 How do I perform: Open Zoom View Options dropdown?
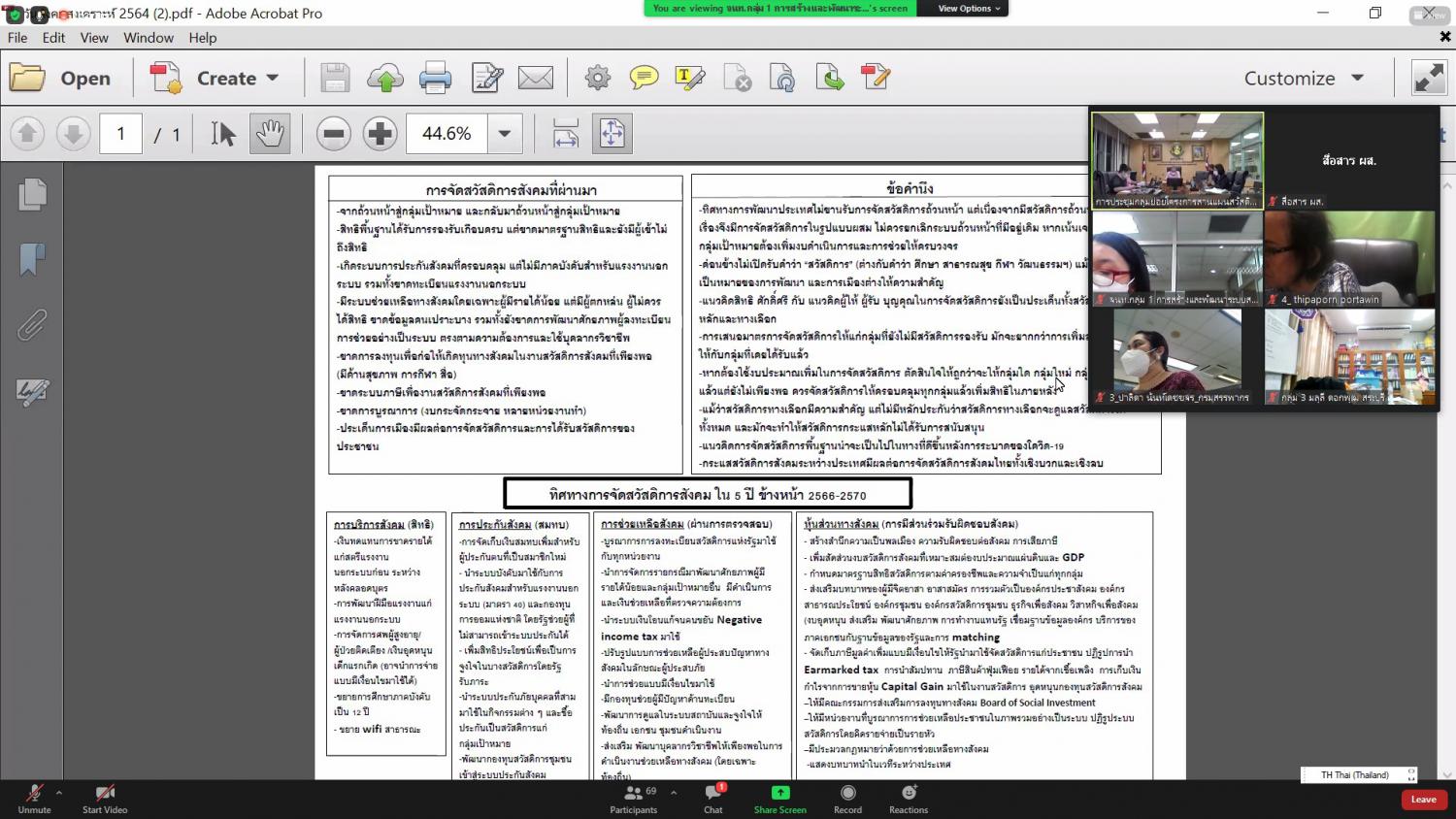click(x=969, y=8)
